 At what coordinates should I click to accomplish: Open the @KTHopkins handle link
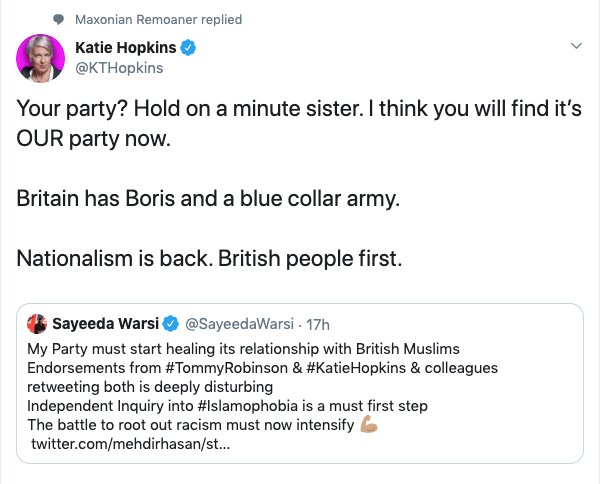click(119, 68)
